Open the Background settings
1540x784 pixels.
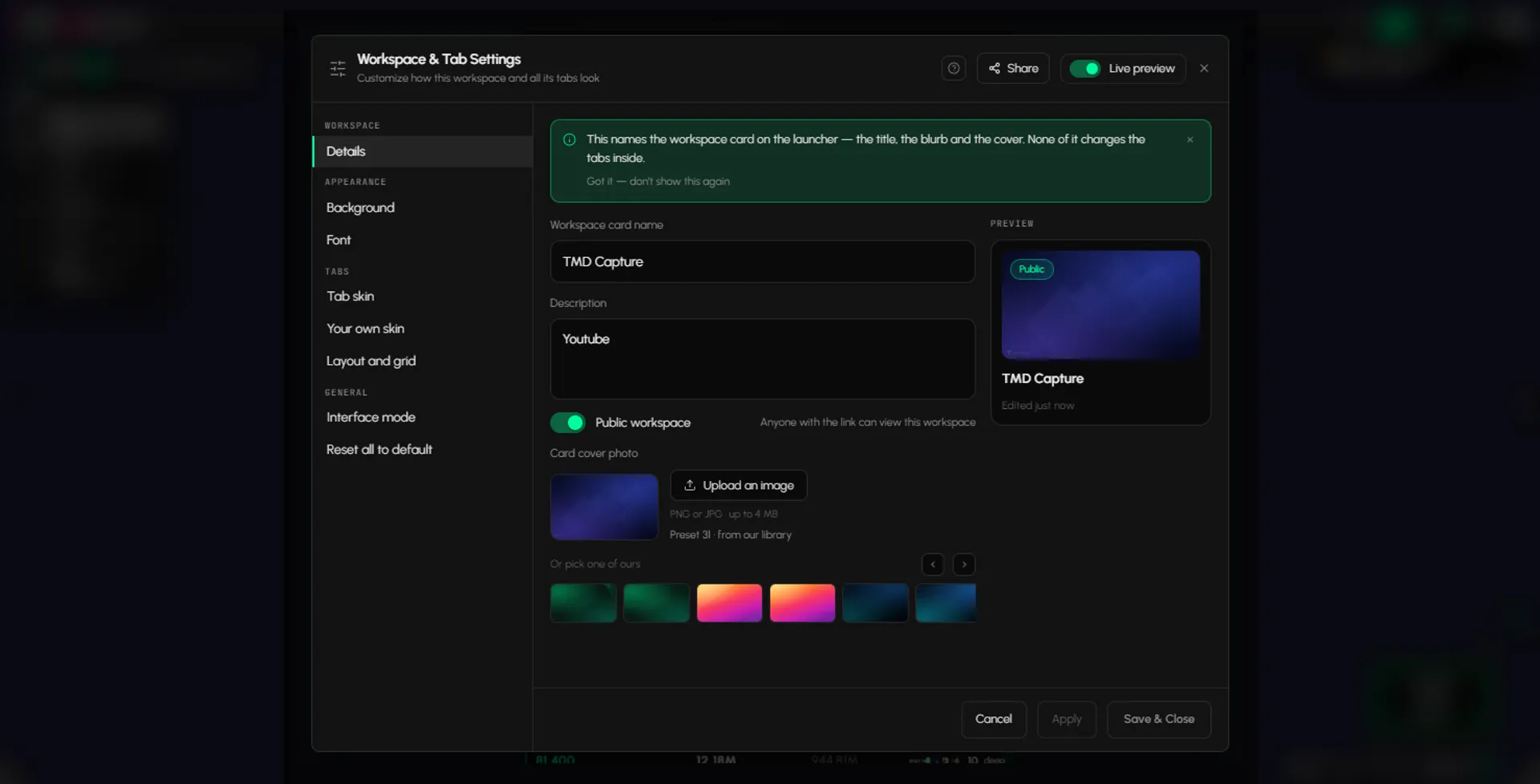423,208
